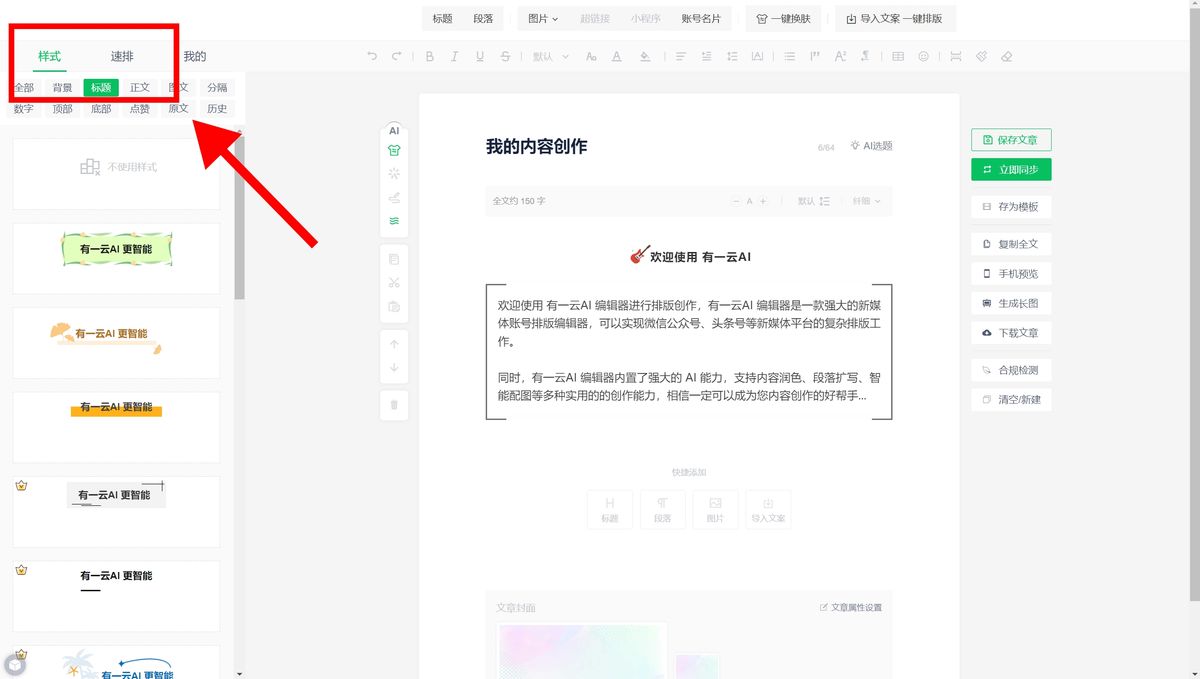Redo the last undone edit
This screenshot has height=679, width=1200.
pyautogui.click(x=397, y=56)
